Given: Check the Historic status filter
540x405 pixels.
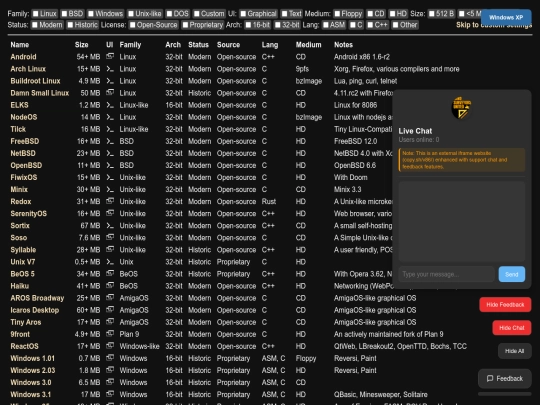Looking at the screenshot, I should tap(70, 25).
